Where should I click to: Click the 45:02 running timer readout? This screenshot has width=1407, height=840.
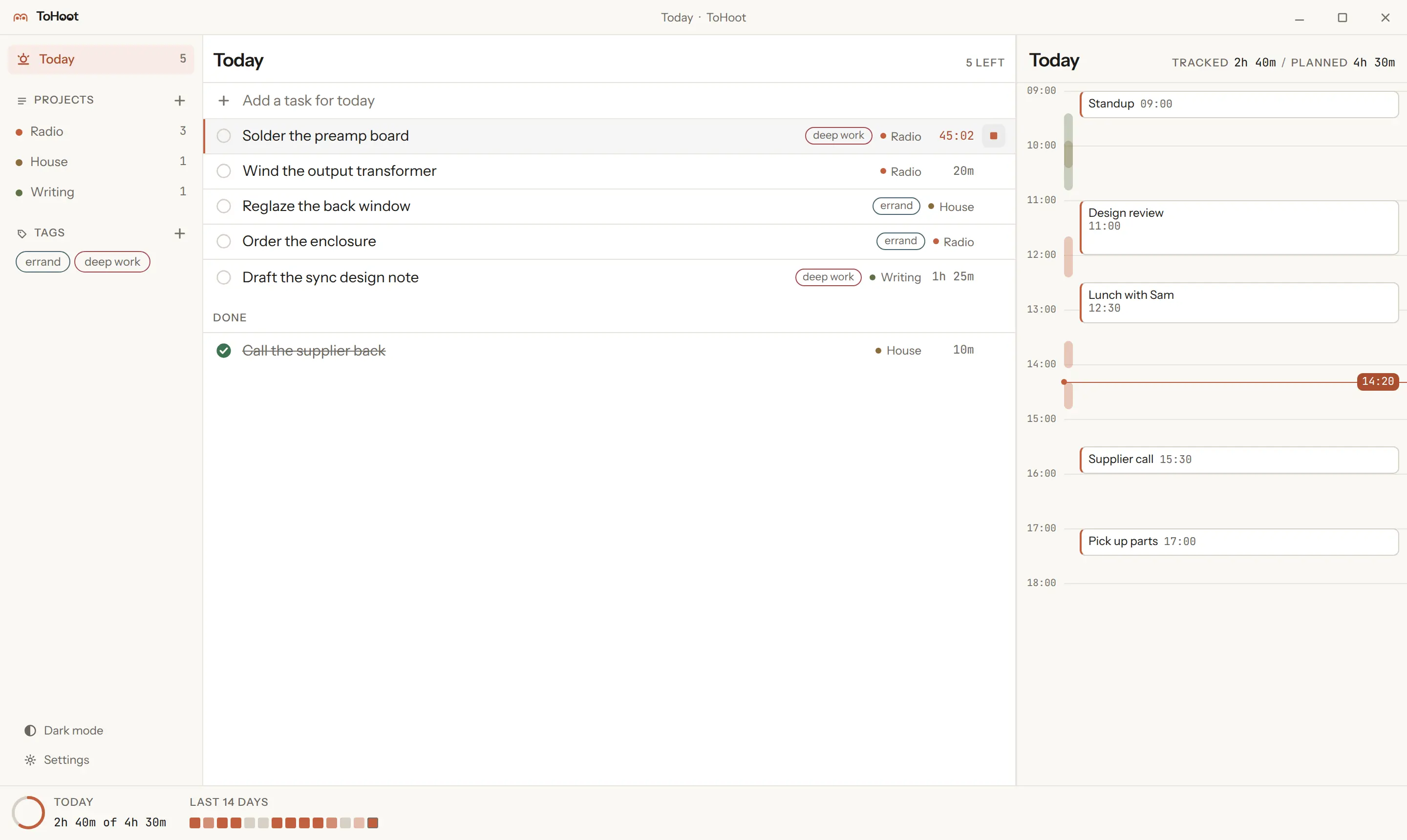[956, 136]
